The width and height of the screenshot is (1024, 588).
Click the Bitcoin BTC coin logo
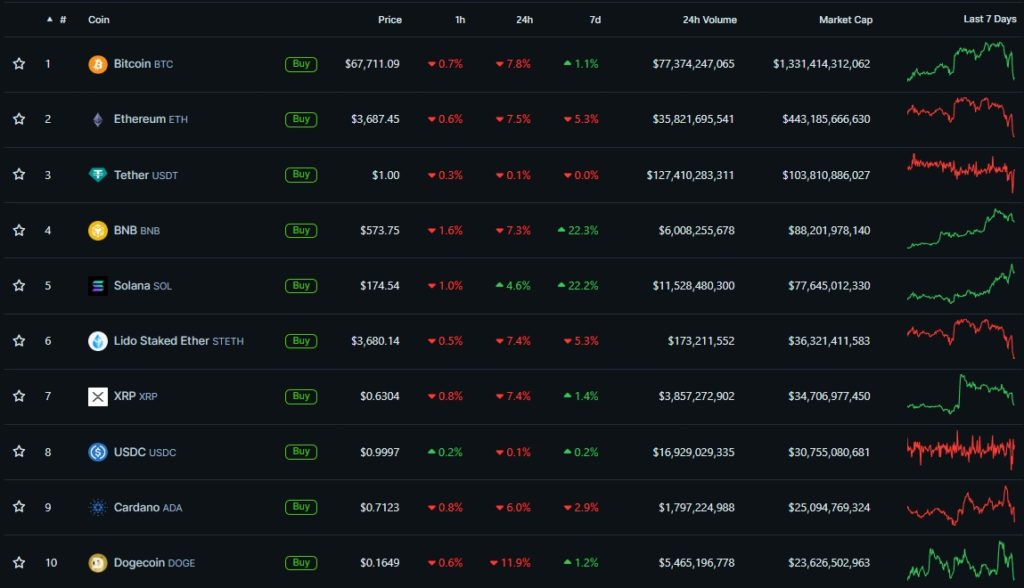97,63
